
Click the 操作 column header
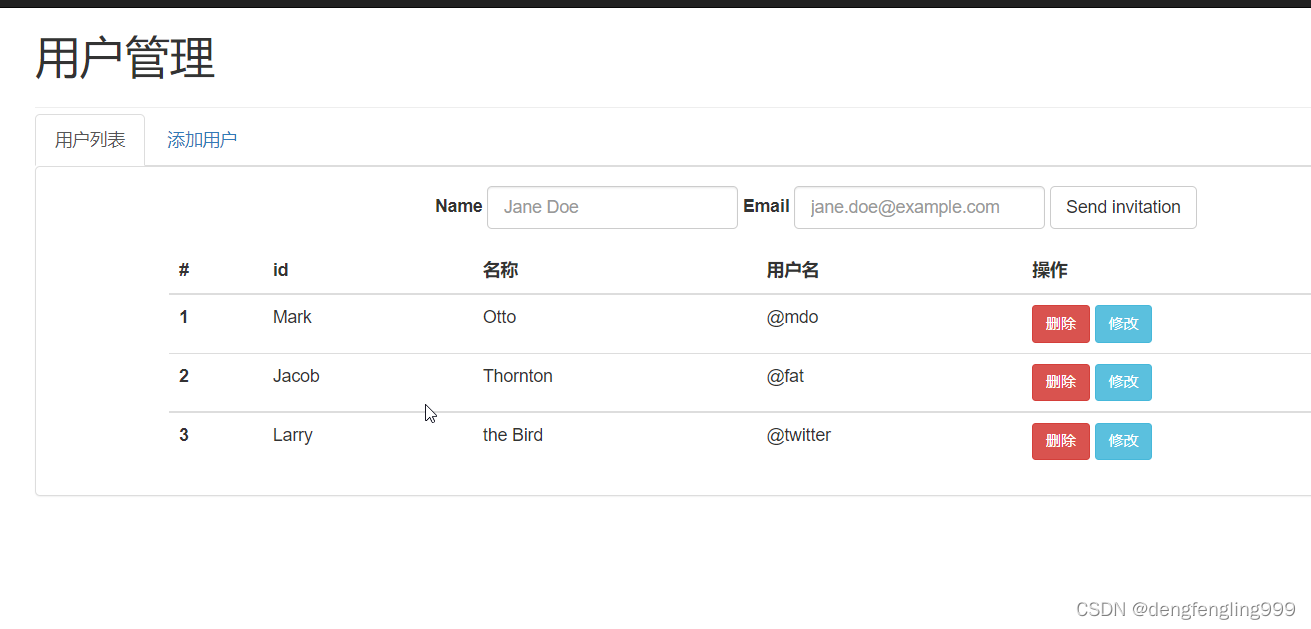pos(1049,270)
